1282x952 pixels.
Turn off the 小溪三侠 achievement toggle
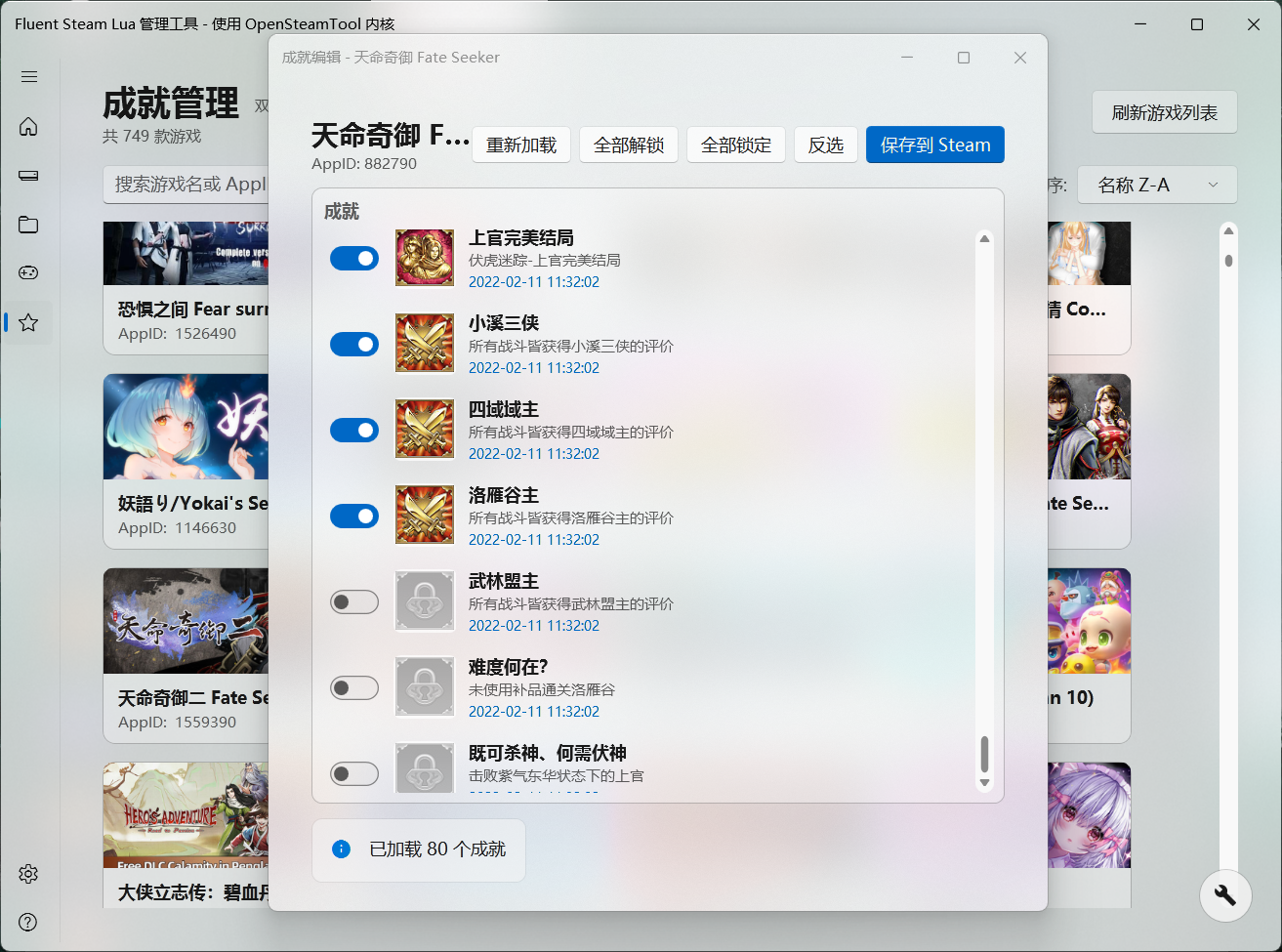[x=354, y=344]
